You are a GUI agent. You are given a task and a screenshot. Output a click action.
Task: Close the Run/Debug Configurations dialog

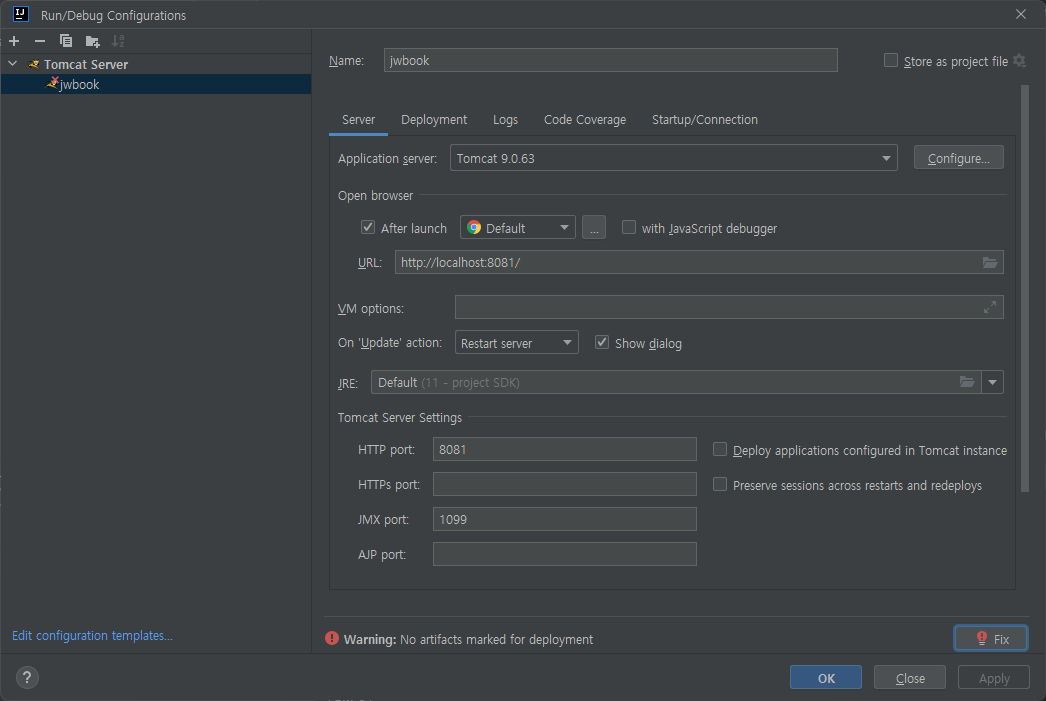pyautogui.click(x=1021, y=14)
